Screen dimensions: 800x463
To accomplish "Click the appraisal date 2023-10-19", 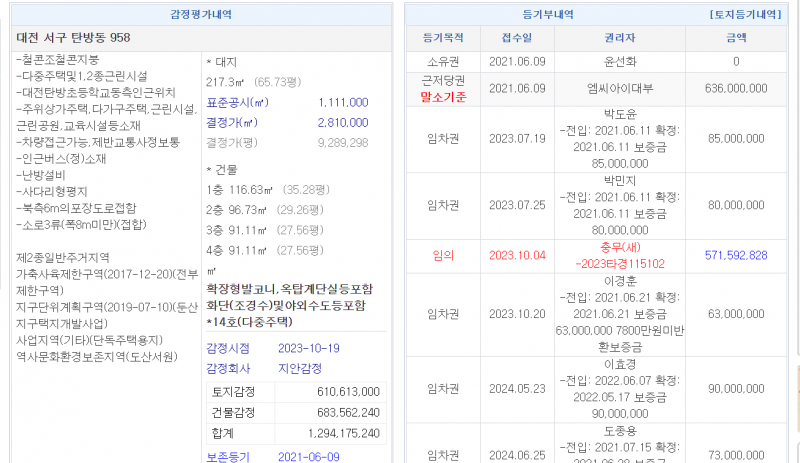I will coord(310,347).
